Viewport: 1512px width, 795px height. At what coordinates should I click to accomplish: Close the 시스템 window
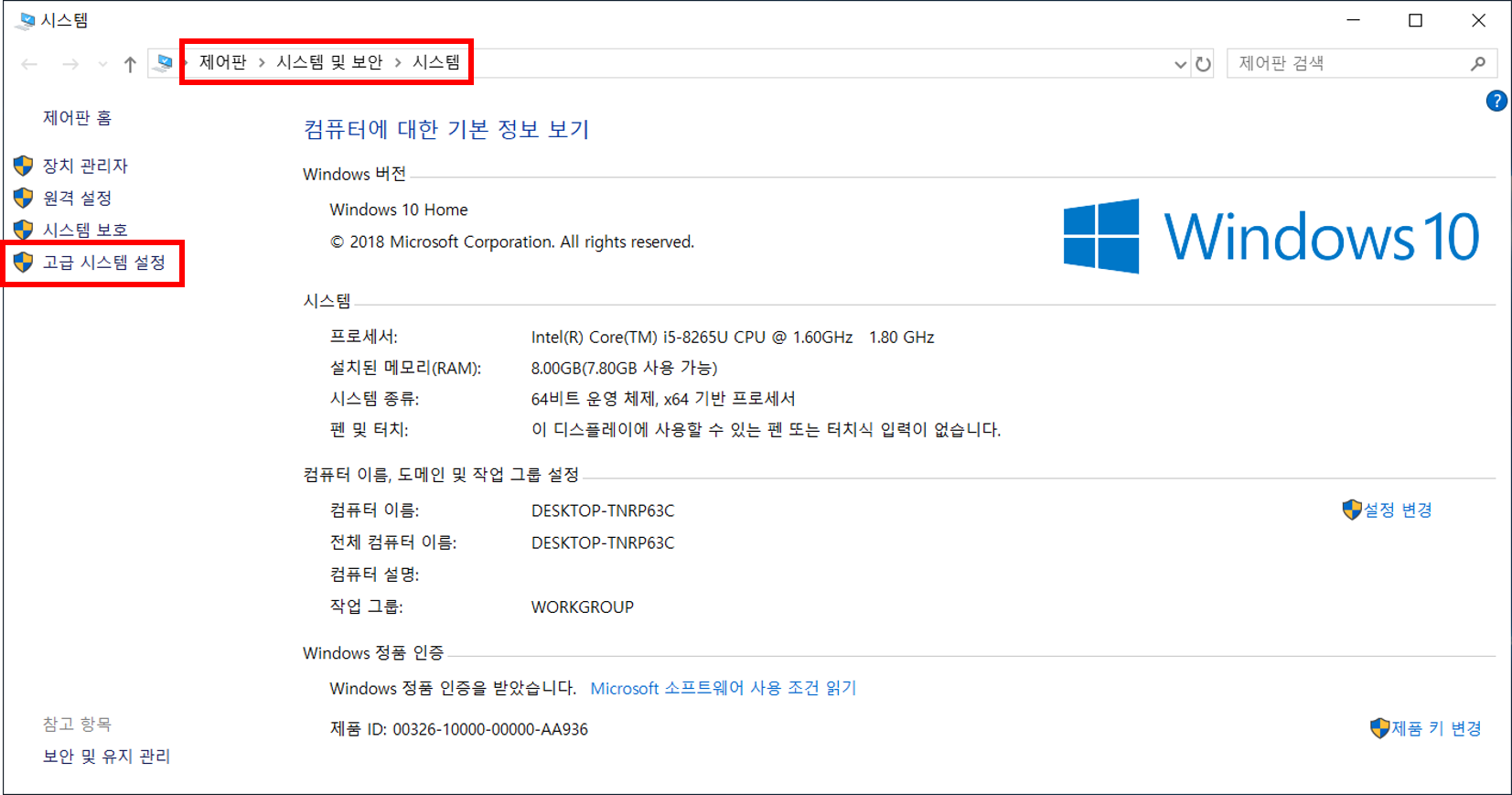click(x=1478, y=20)
